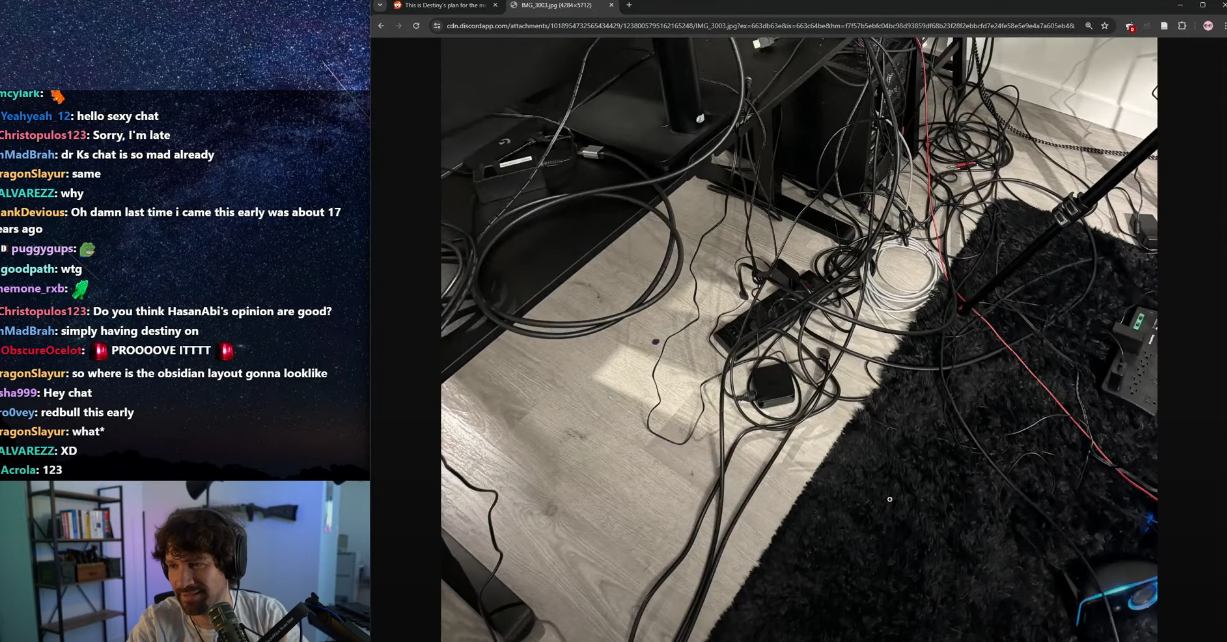Bookmark this page with star icon
The image size is (1227, 642).
coord(1105,25)
